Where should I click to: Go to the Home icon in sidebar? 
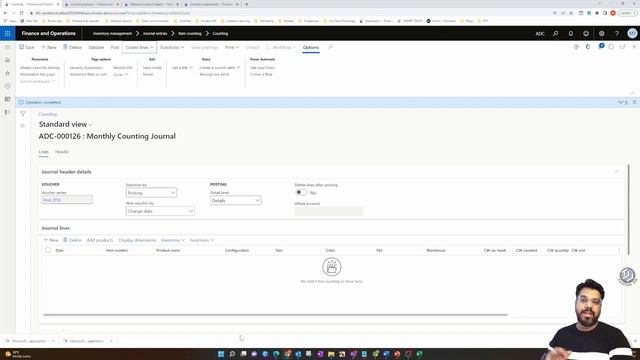click(7, 60)
